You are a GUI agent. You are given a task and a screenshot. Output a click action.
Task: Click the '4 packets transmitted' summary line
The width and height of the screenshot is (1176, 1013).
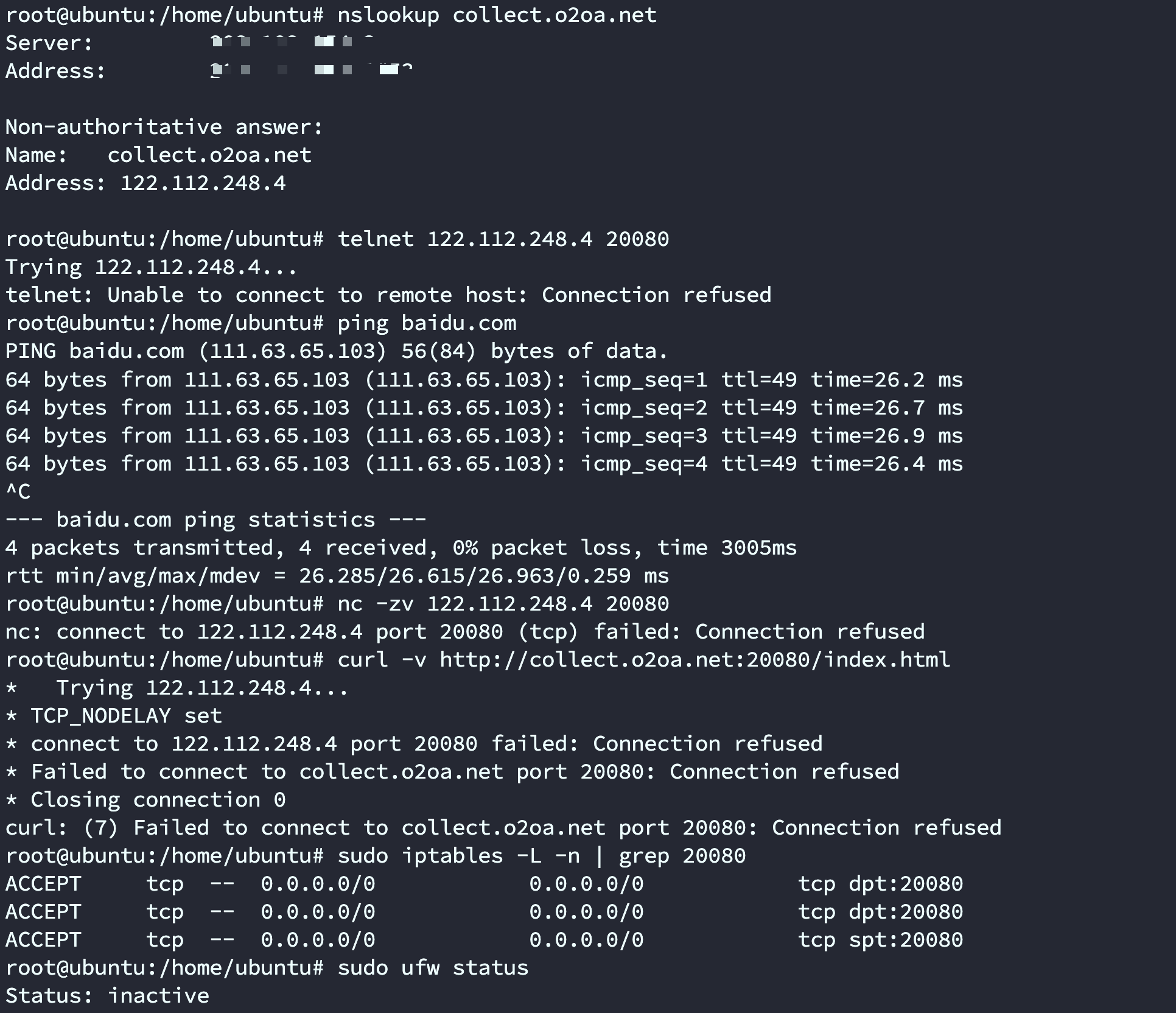coord(401,547)
